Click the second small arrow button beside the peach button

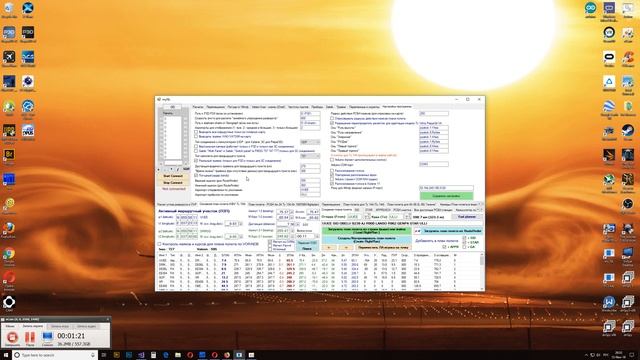(x=345, y=247)
